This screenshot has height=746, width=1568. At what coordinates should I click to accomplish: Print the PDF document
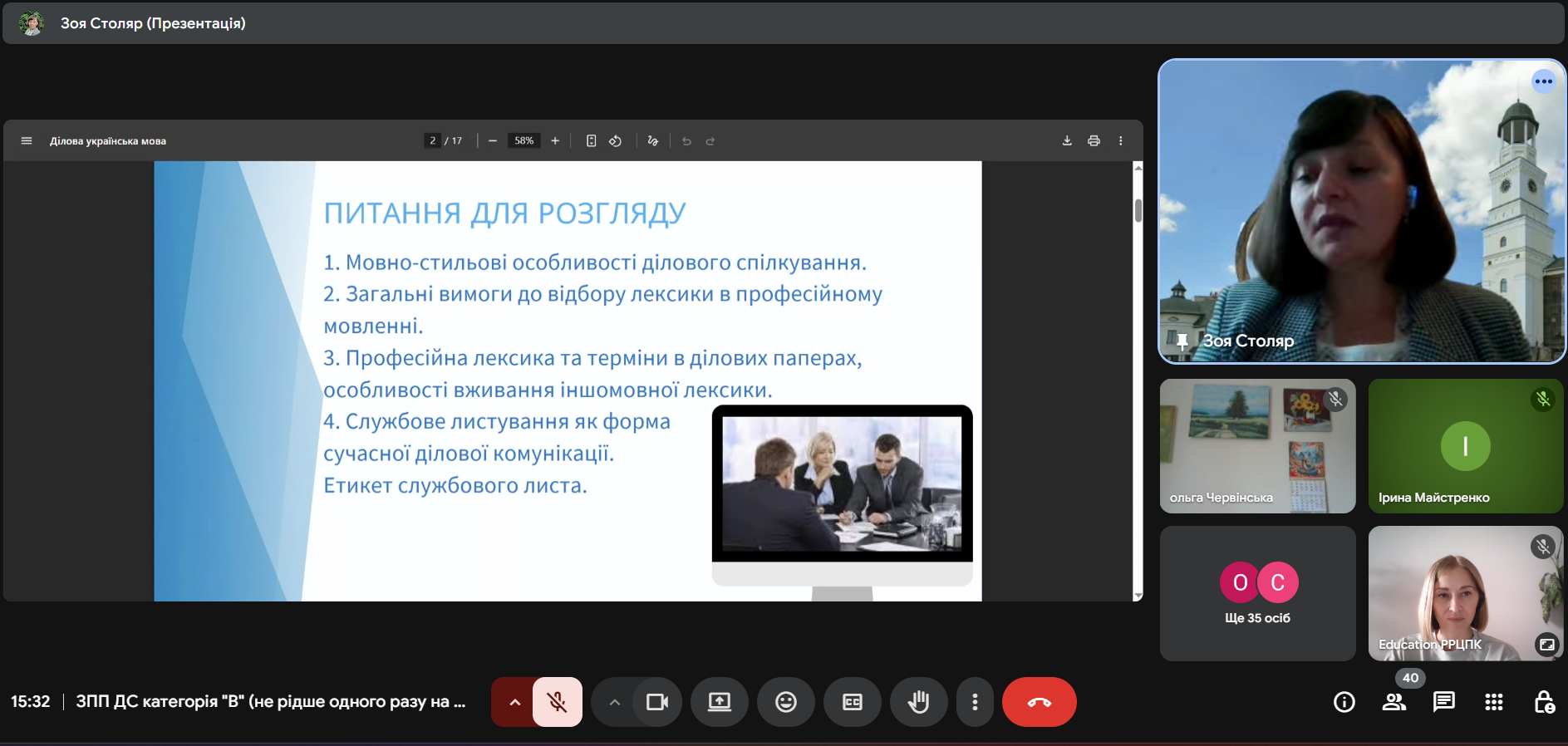click(1094, 141)
